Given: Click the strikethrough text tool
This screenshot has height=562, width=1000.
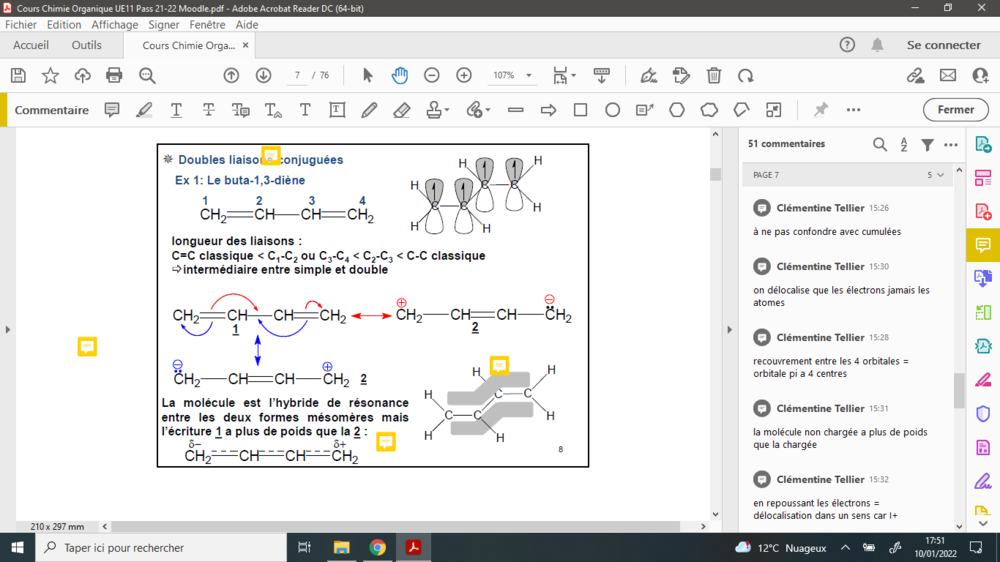Looking at the screenshot, I should (208, 110).
